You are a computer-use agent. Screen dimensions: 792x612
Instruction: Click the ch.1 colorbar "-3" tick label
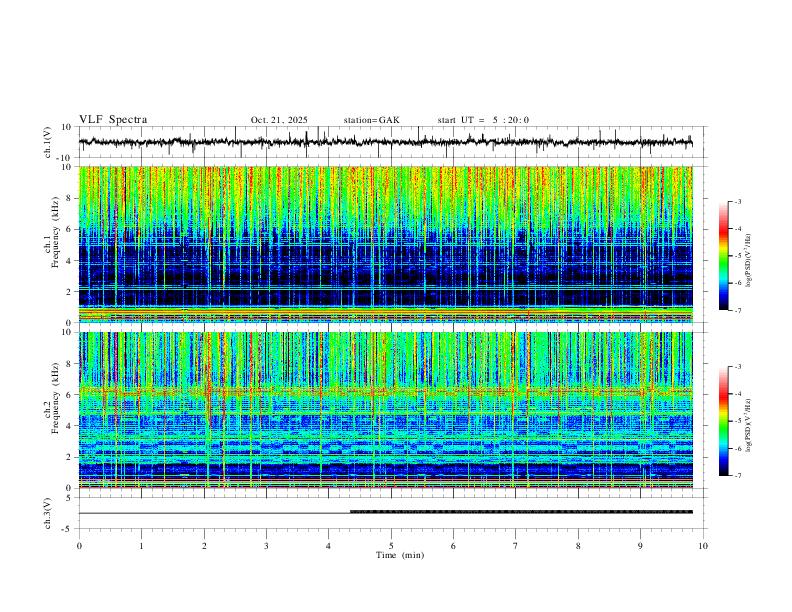tap(737, 201)
